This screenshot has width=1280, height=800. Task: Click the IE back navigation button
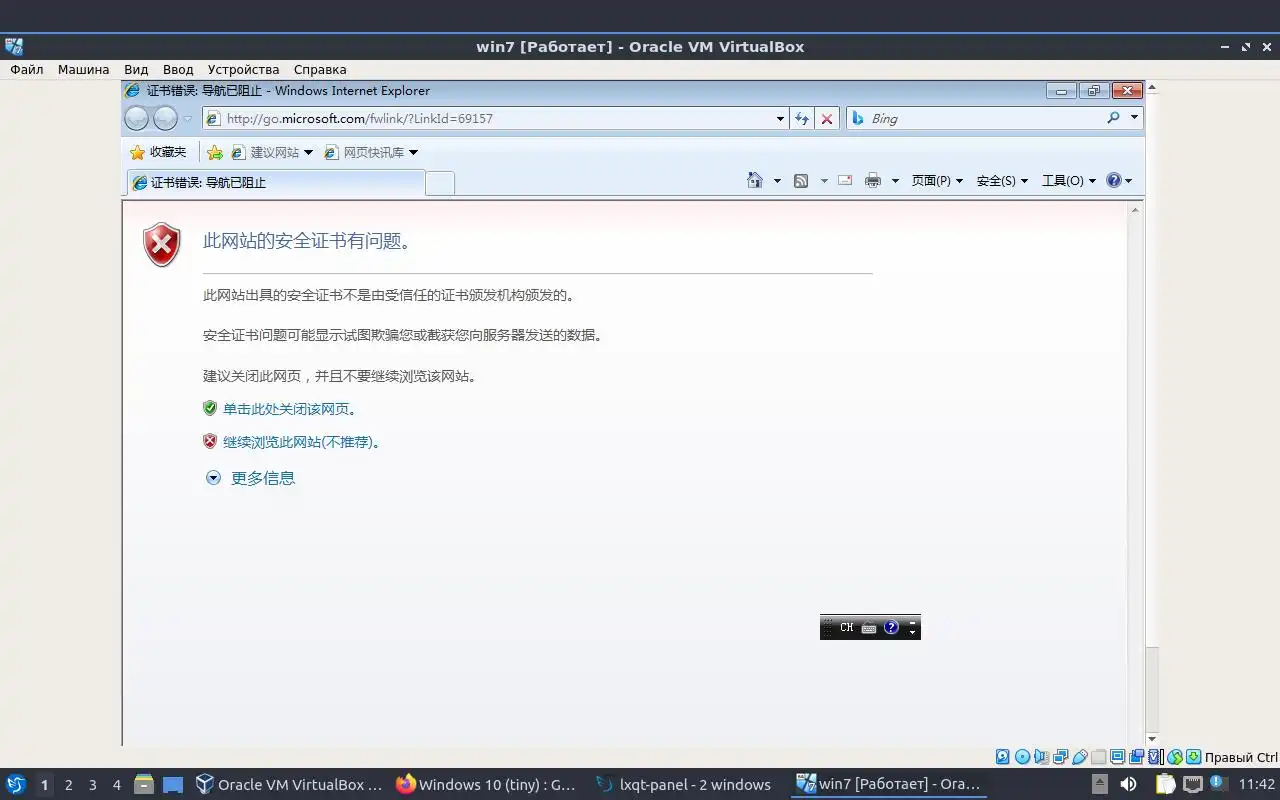(x=136, y=118)
